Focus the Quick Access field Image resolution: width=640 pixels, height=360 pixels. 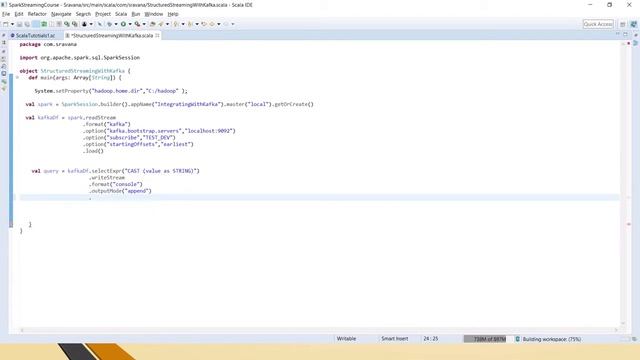click(598, 24)
